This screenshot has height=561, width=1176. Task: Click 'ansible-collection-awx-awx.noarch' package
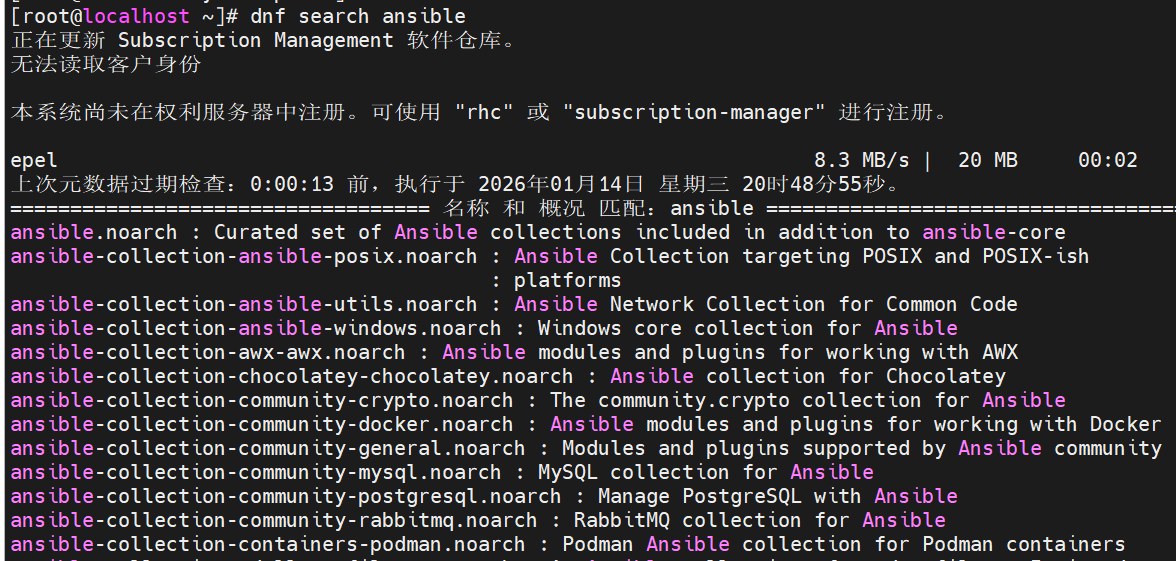click(208, 352)
